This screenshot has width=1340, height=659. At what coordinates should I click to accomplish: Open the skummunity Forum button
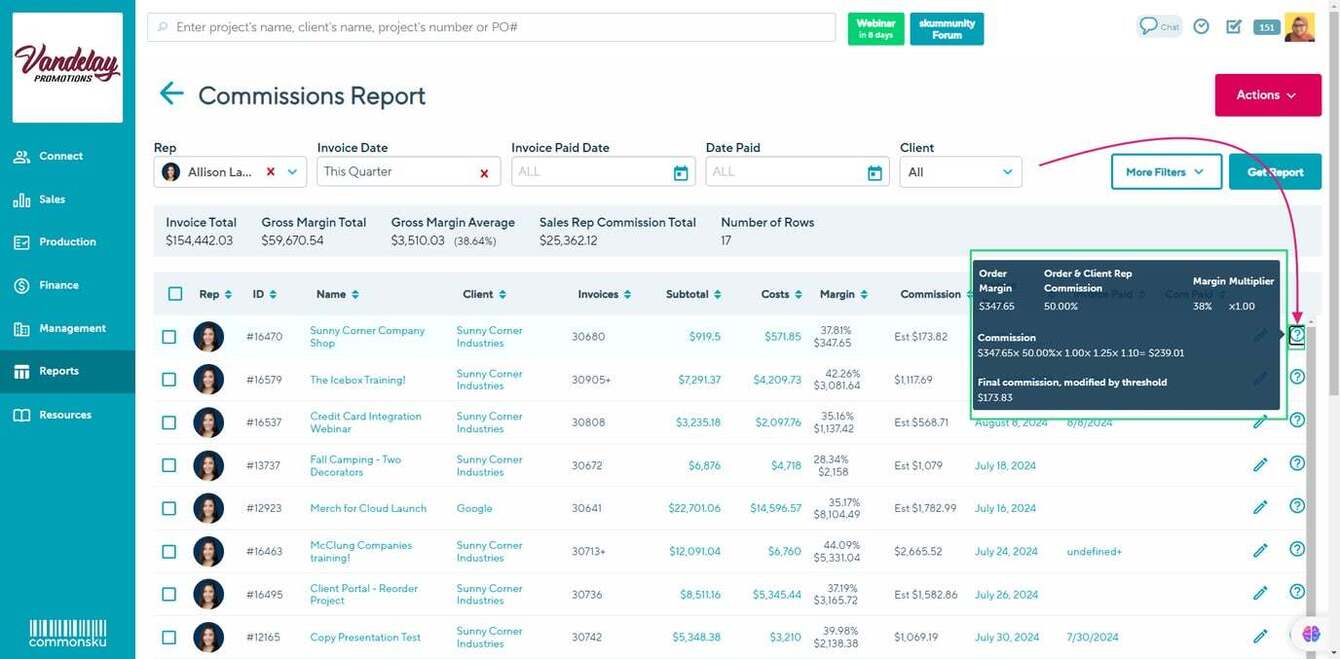coord(946,29)
